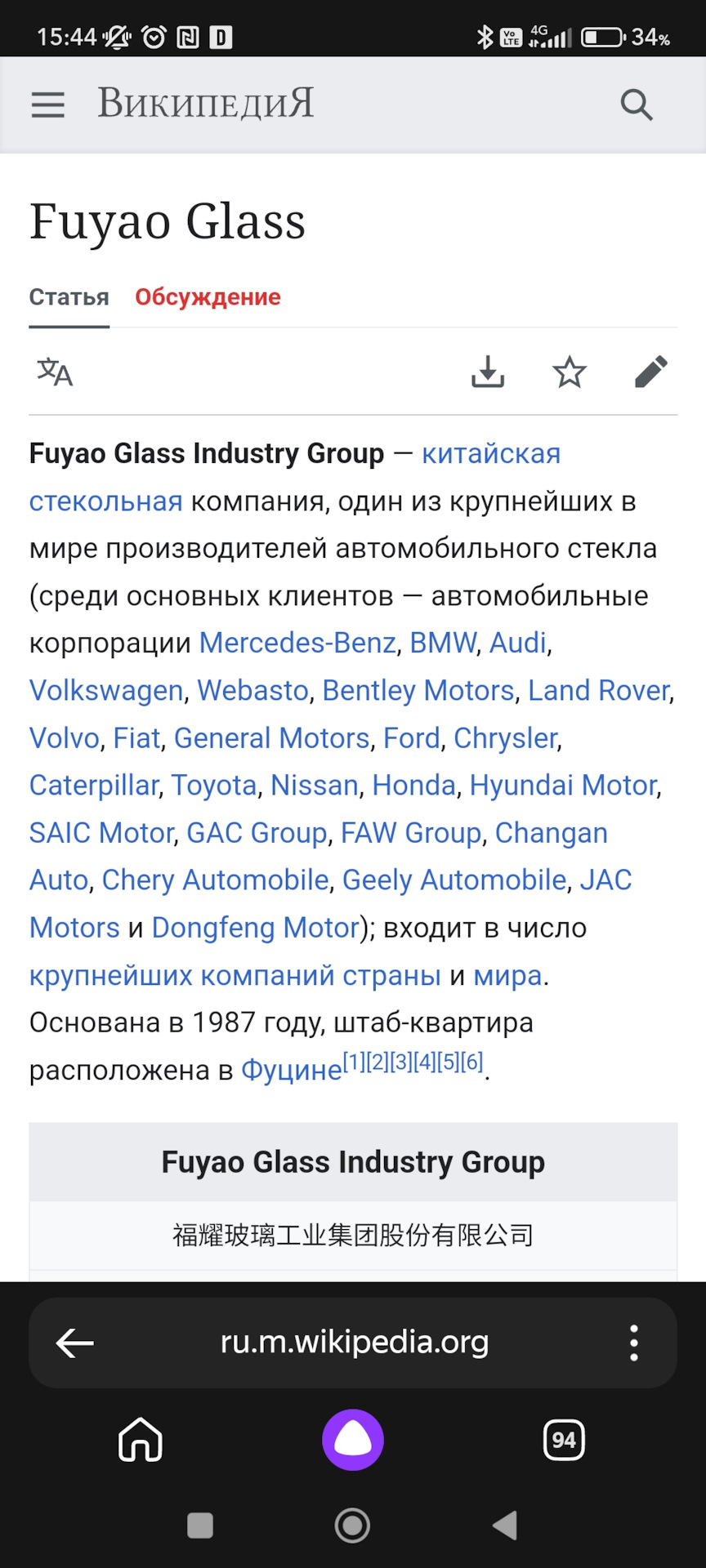Edit the Fuyao Glass article
The image size is (706, 1568).
[651, 372]
